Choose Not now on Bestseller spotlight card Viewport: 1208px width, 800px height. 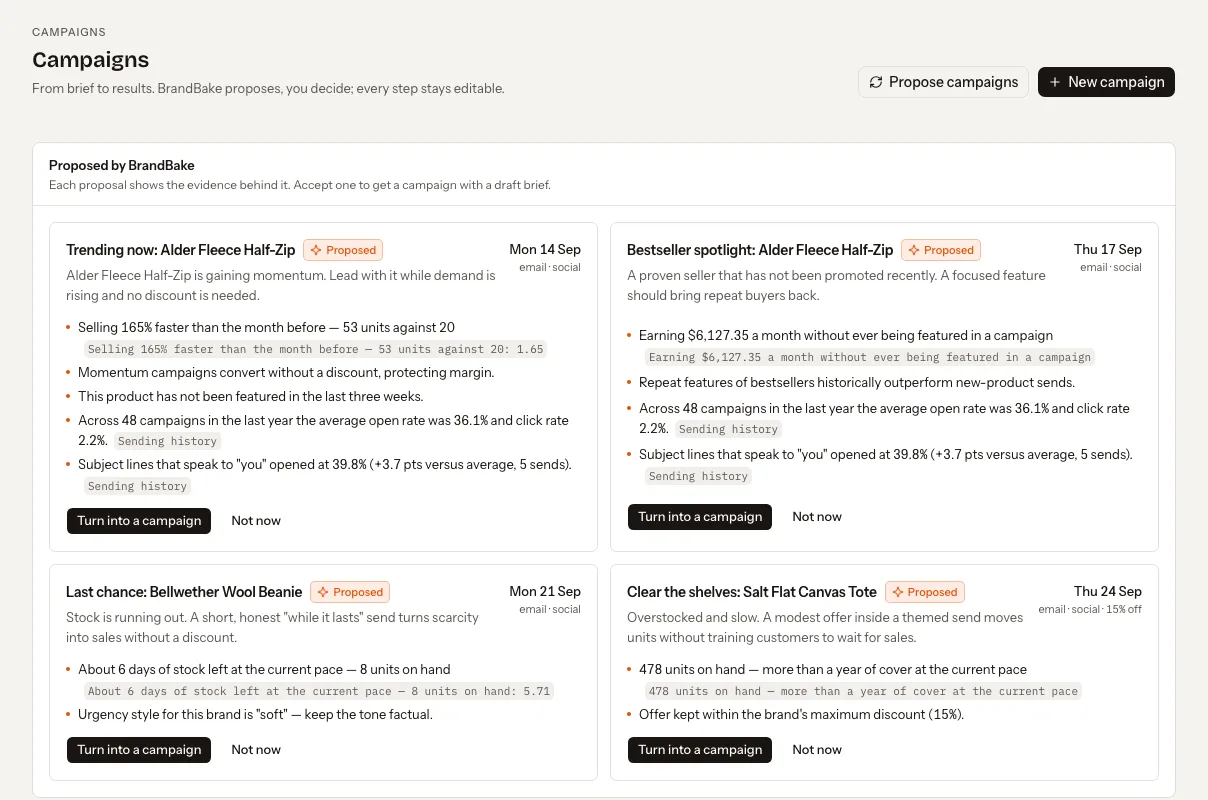point(817,517)
